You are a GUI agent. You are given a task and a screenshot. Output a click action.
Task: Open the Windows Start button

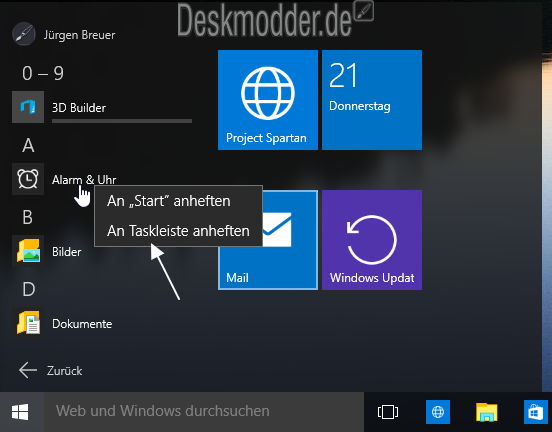click(20, 412)
